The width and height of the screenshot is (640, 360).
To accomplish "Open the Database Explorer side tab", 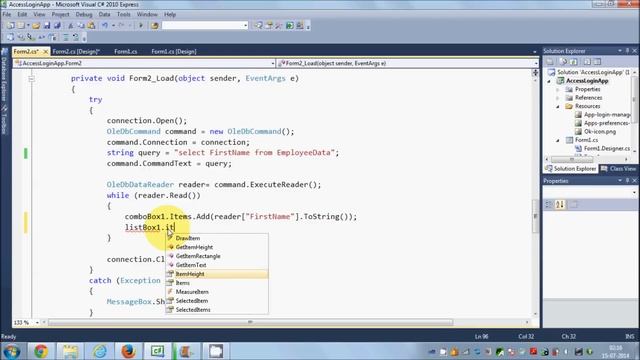I will pos(4,76).
